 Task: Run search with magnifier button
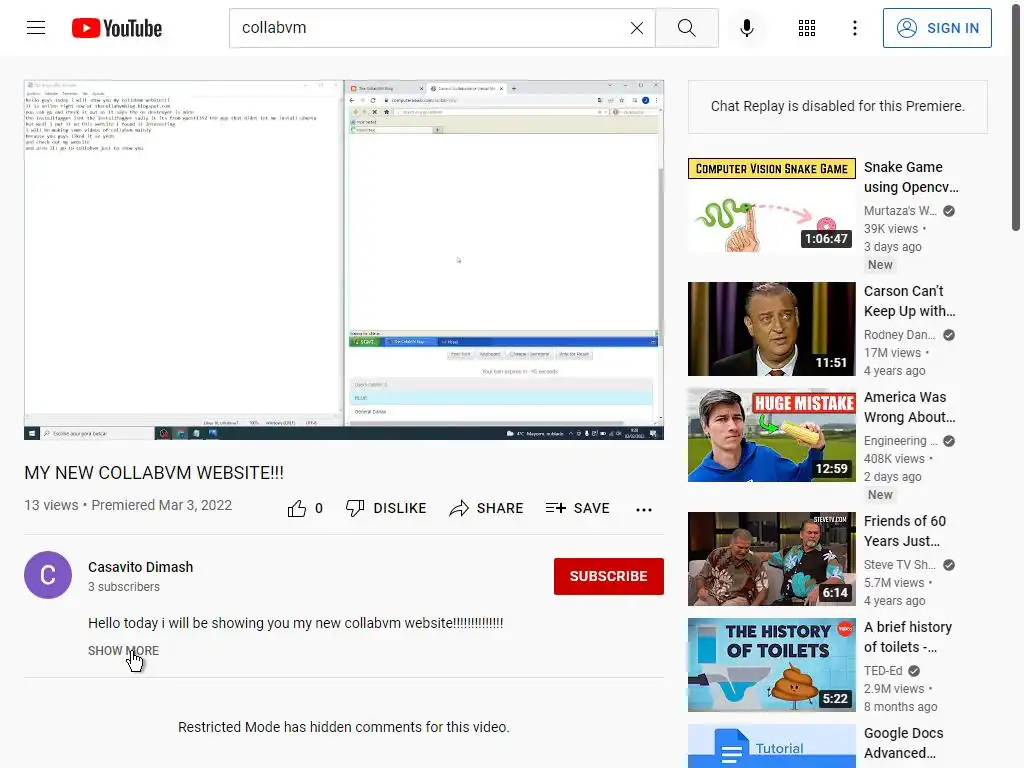[x=686, y=28]
